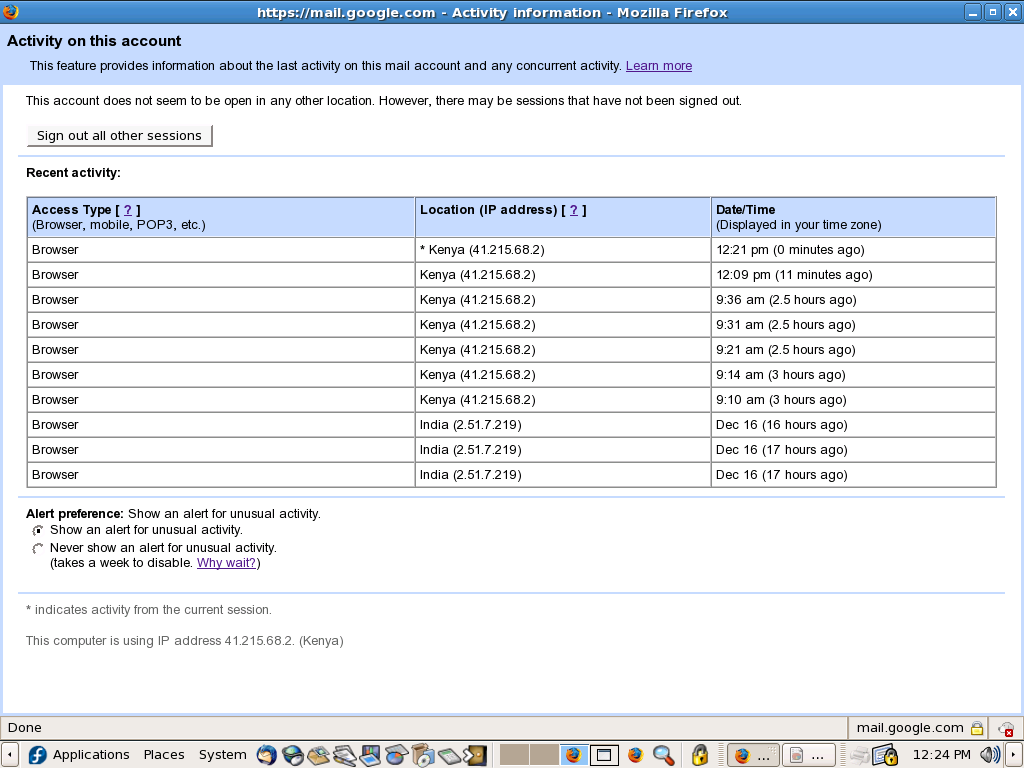Select 'Never show an alert for unusual activity'
This screenshot has width=1024, height=768.
[x=38, y=548]
